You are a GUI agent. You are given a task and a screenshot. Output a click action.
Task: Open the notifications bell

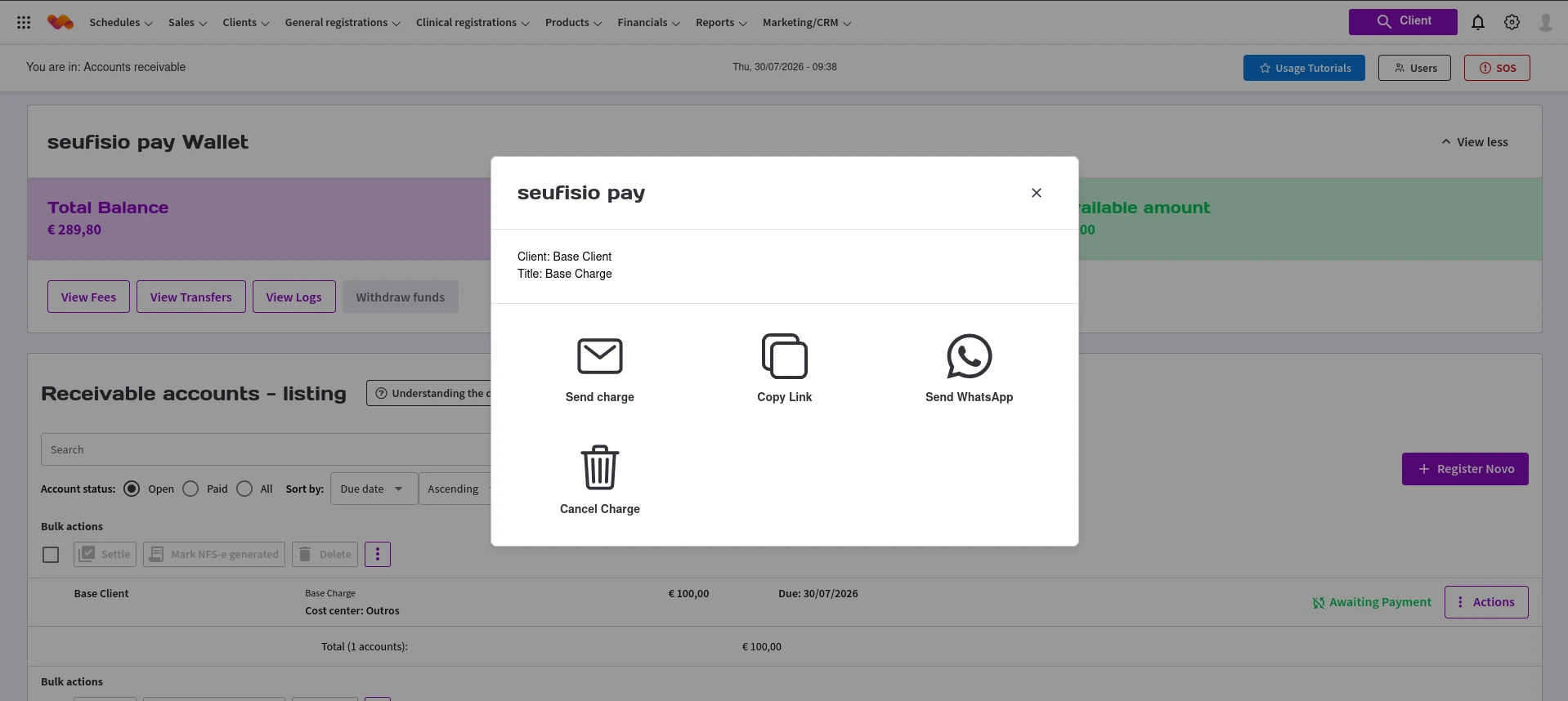1478,23
